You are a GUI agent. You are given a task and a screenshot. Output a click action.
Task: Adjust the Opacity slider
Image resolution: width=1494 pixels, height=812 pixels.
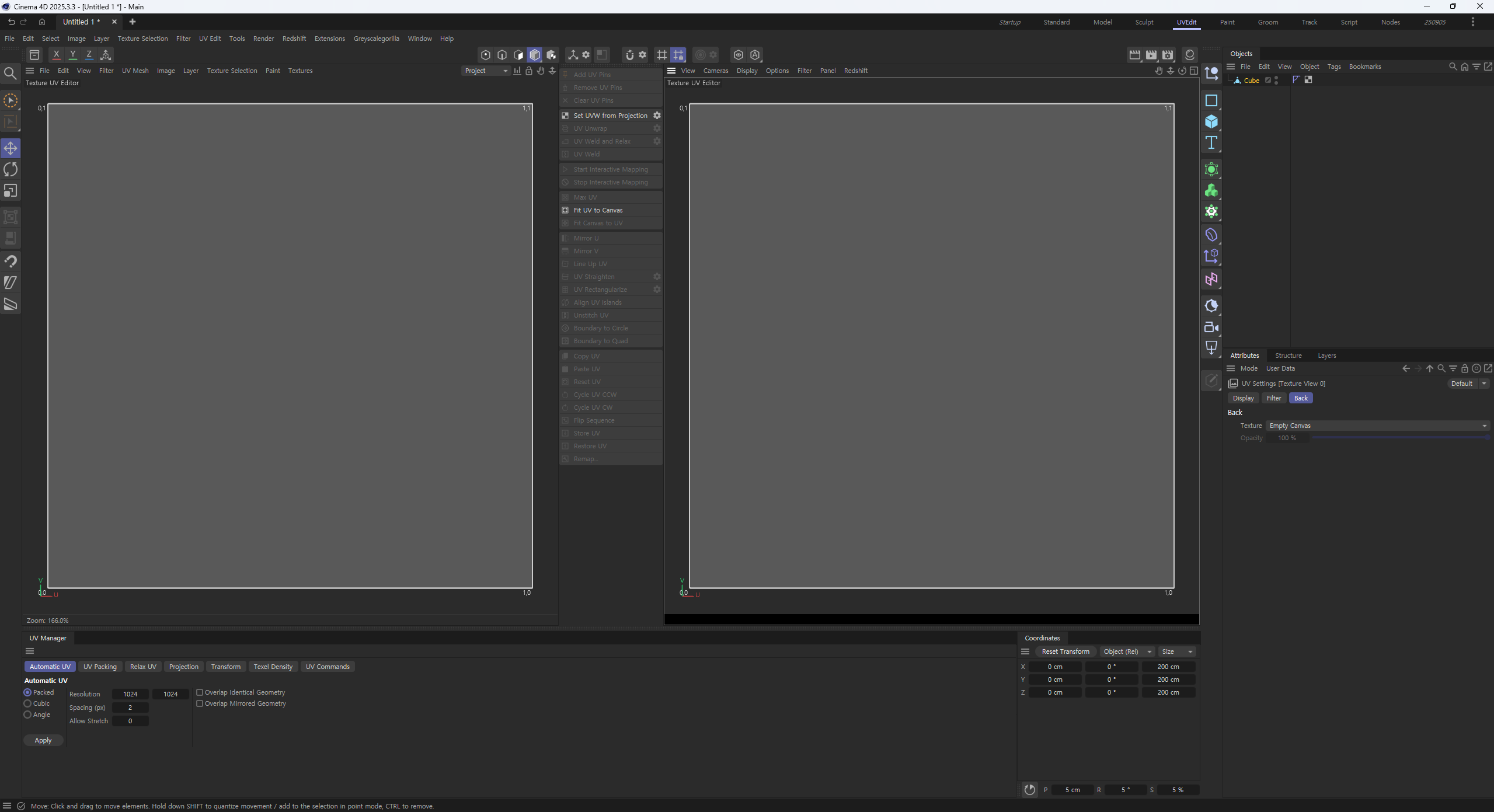[1399, 438]
